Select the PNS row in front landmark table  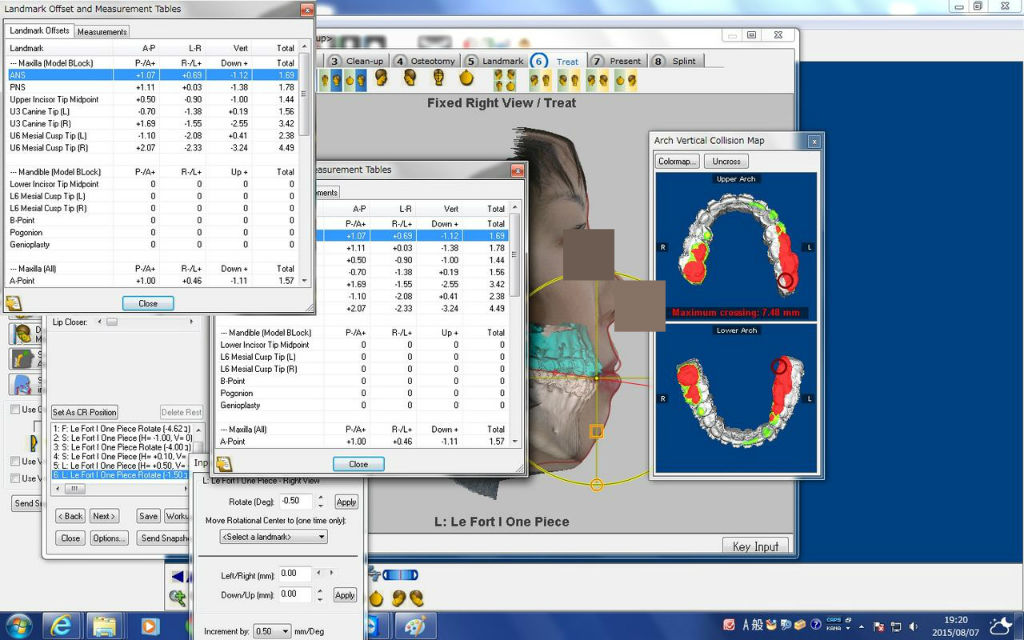coord(152,87)
